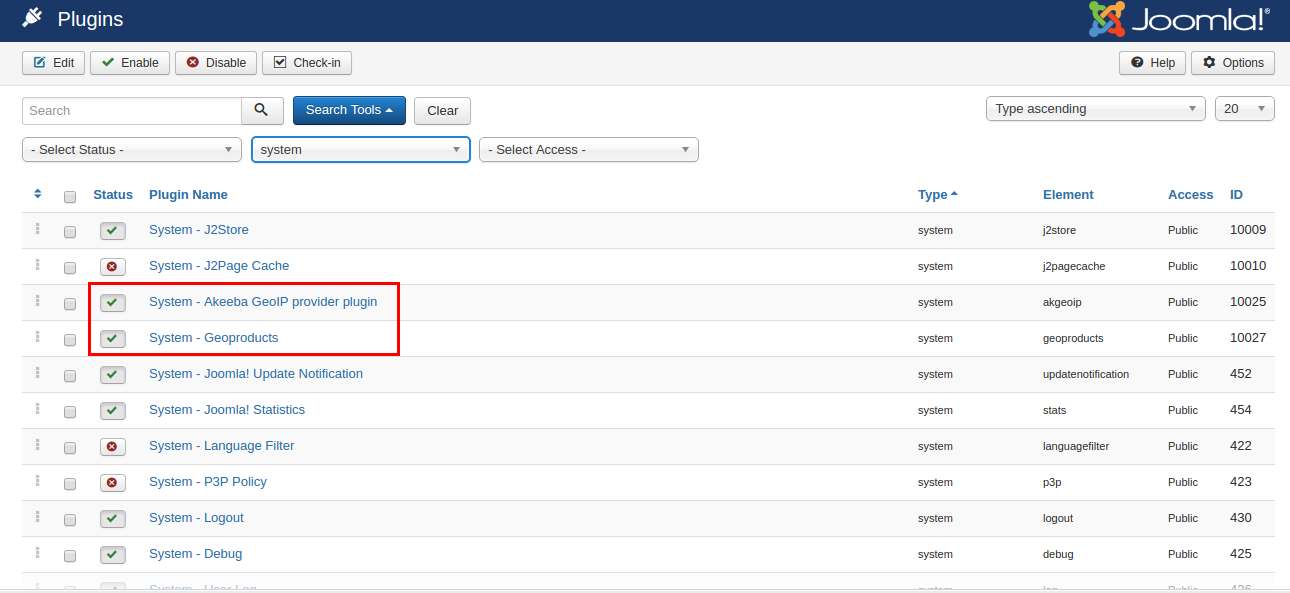1290x593 pixels.
Task: Click drag handle for Language Filter row
Action: click(x=38, y=445)
